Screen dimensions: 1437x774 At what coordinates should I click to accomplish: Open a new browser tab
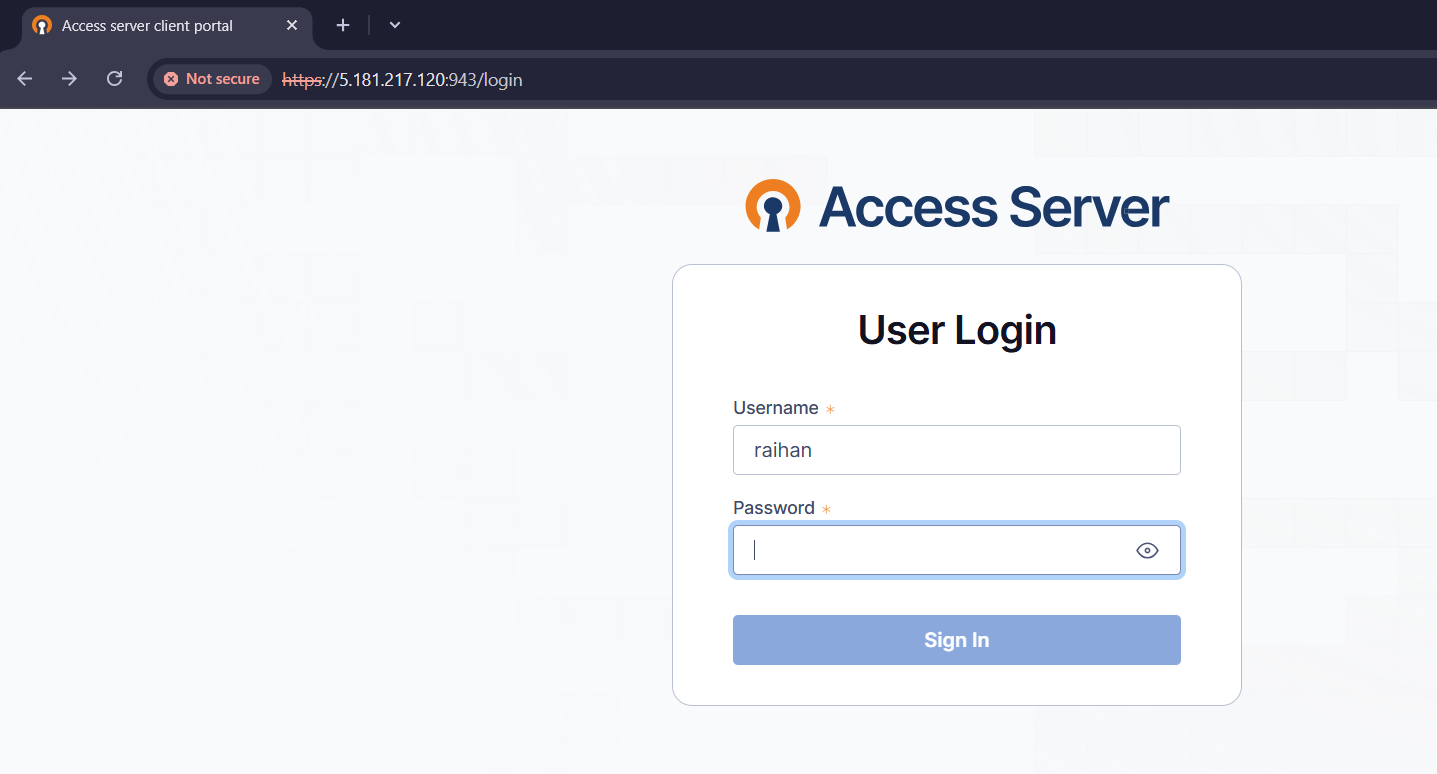pos(343,25)
